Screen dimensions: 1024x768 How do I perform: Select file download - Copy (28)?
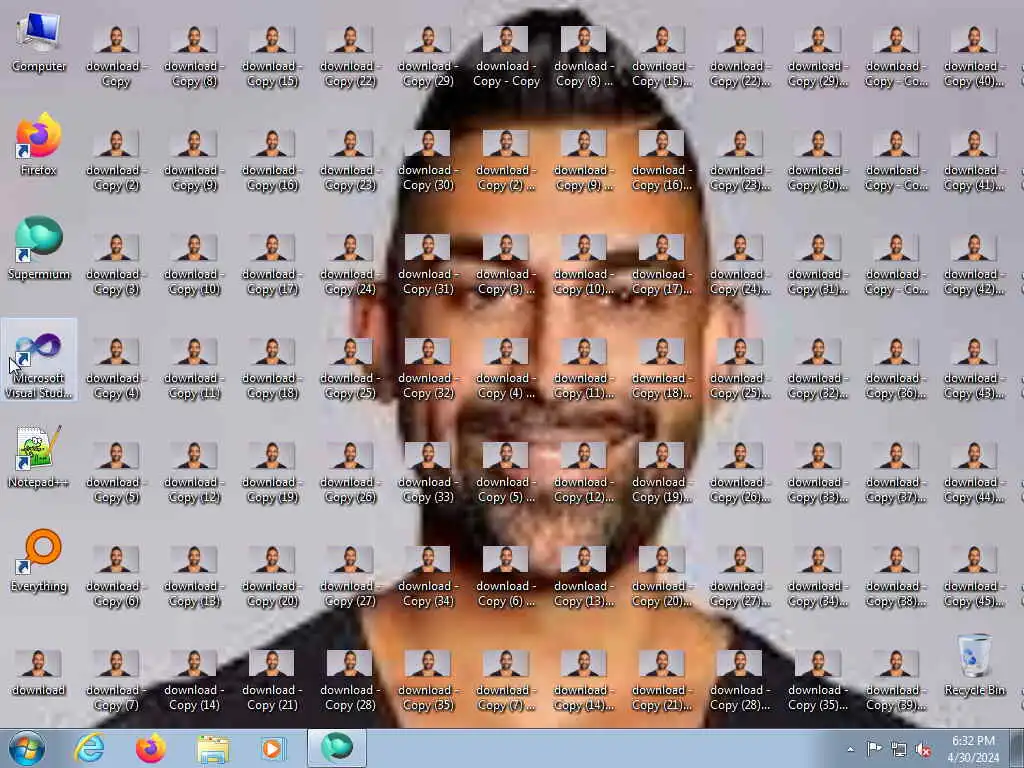tap(350, 681)
